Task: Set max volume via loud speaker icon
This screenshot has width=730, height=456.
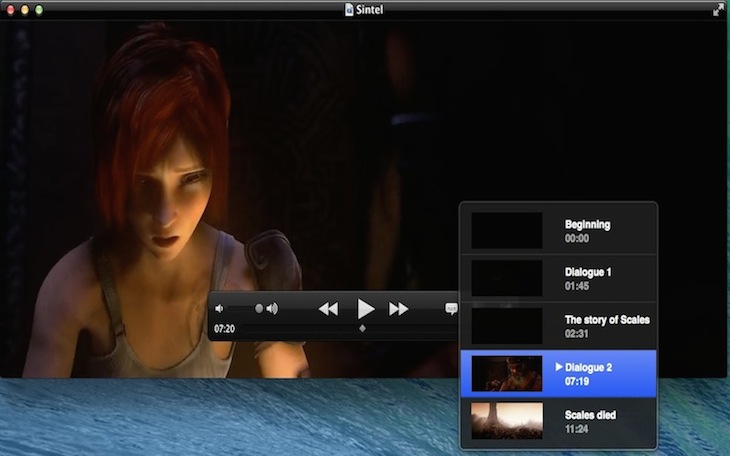Action: pos(272,308)
